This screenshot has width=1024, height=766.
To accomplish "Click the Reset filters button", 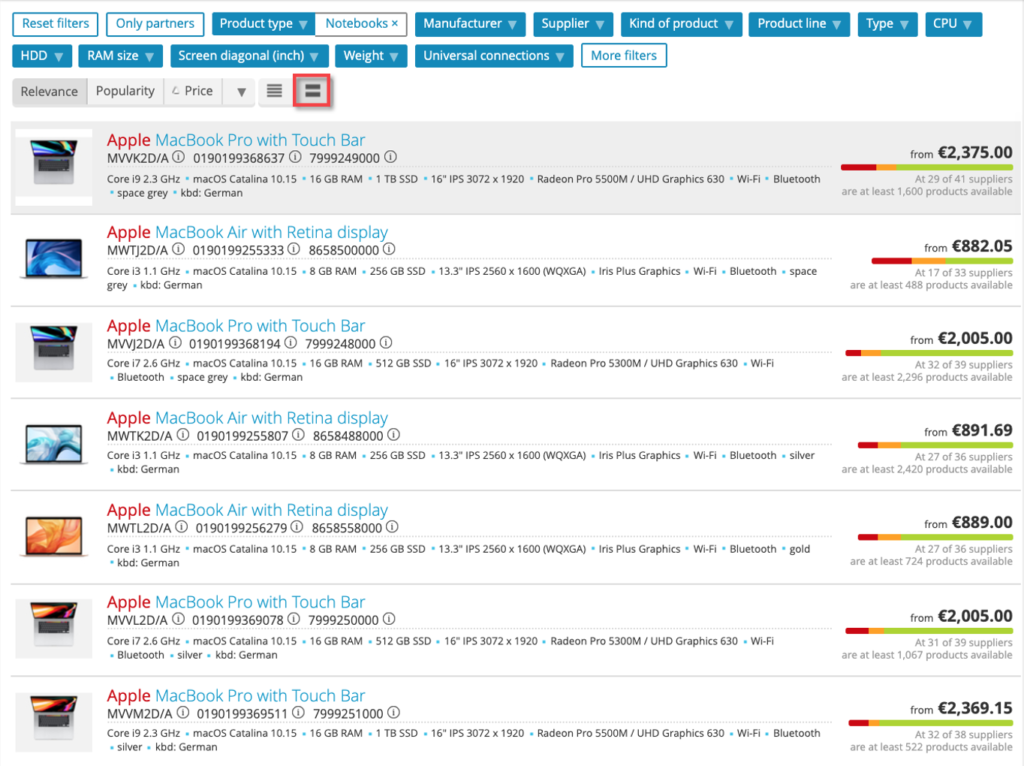I will (55, 24).
